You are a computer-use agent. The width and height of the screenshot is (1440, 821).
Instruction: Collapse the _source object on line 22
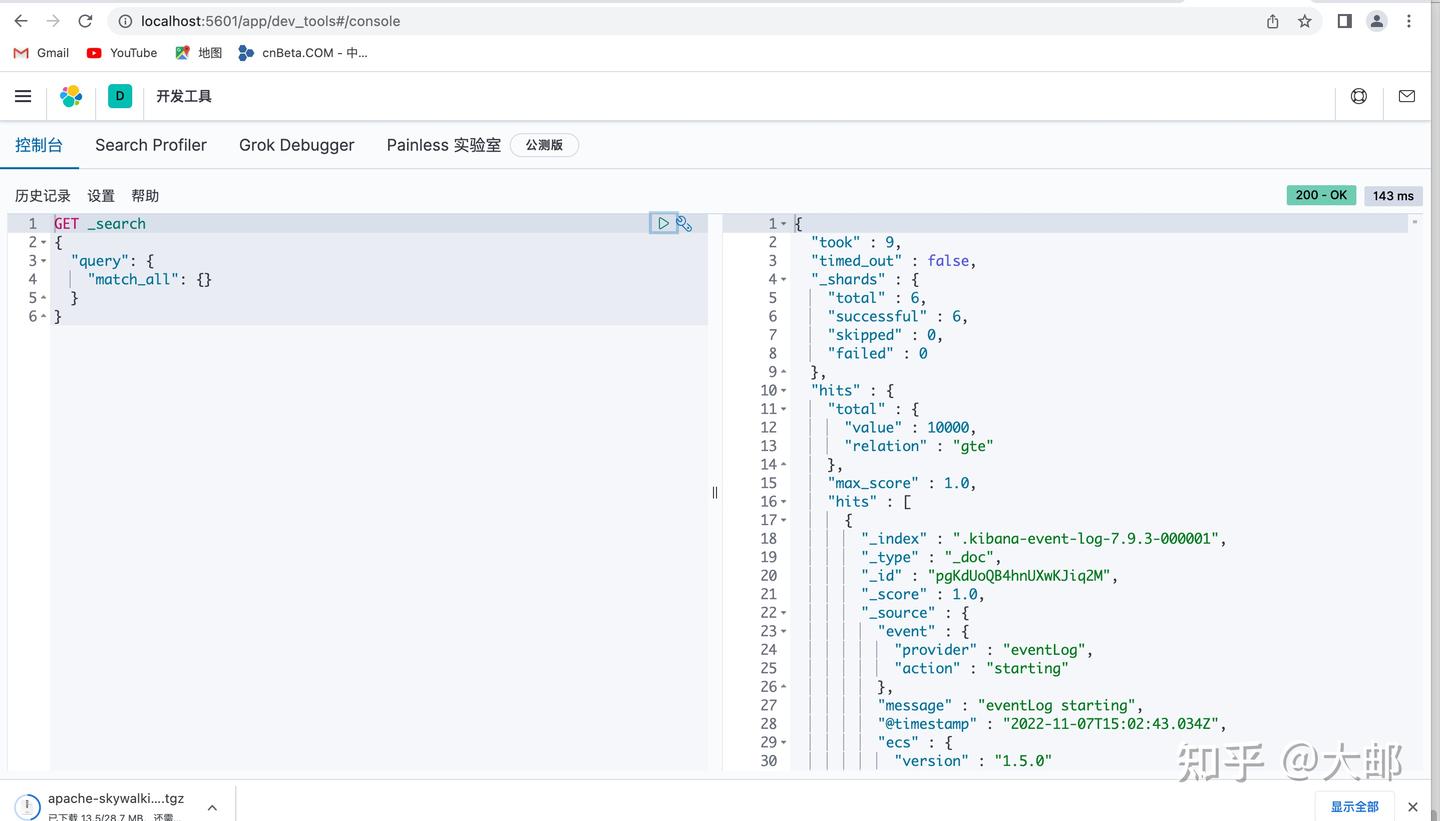(x=781, y=612)
